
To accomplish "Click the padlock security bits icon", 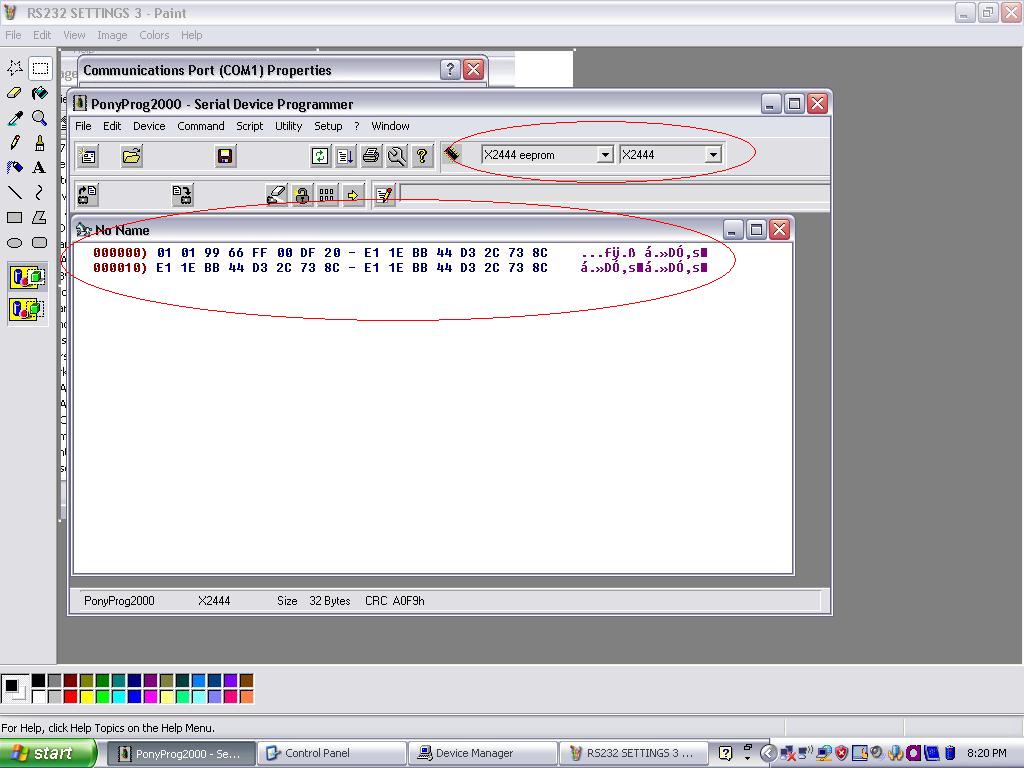I will click(x=302, y=195).
